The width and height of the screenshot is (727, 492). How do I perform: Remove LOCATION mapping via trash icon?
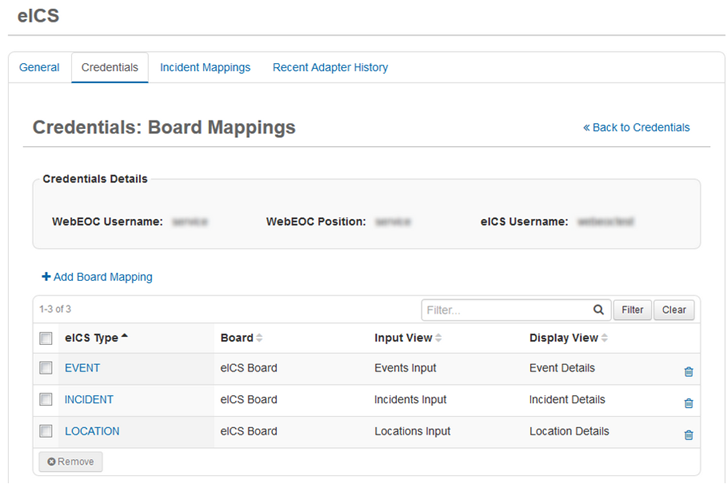688,435
